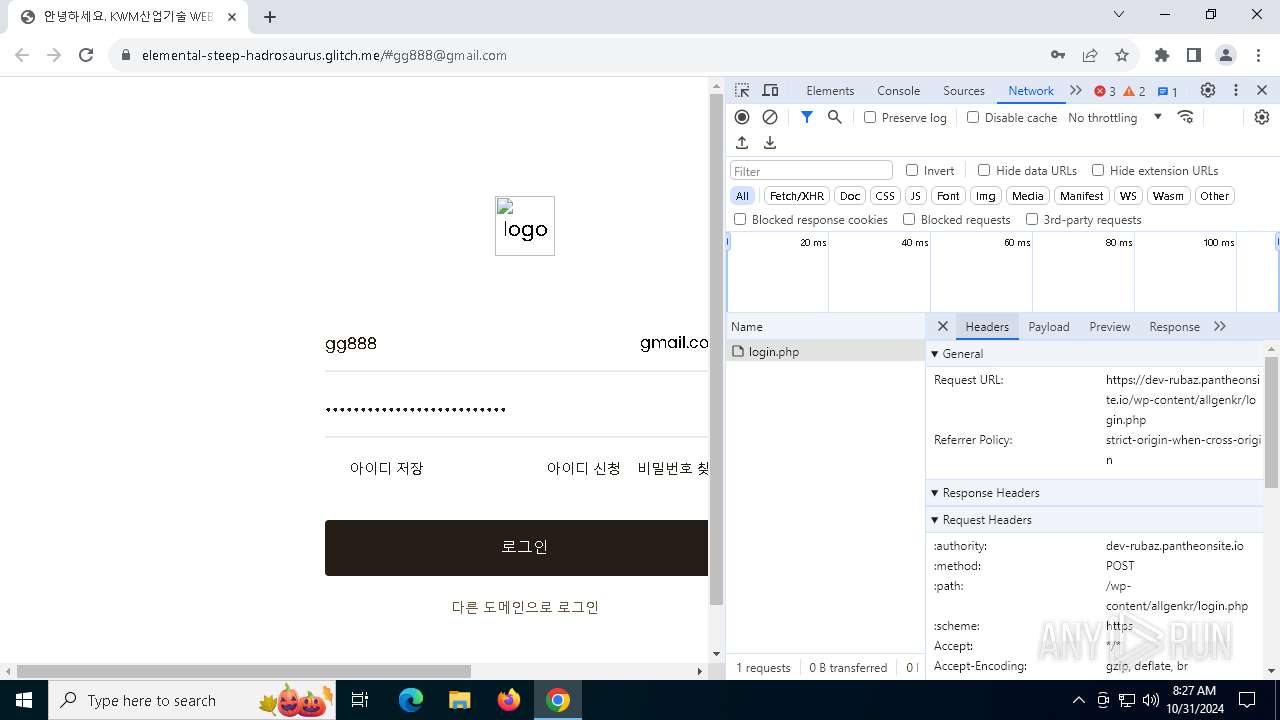Open Chrome extensions puzzle icon
Viewport: 1280px width, 720px height.
[x=1162, y=55]
